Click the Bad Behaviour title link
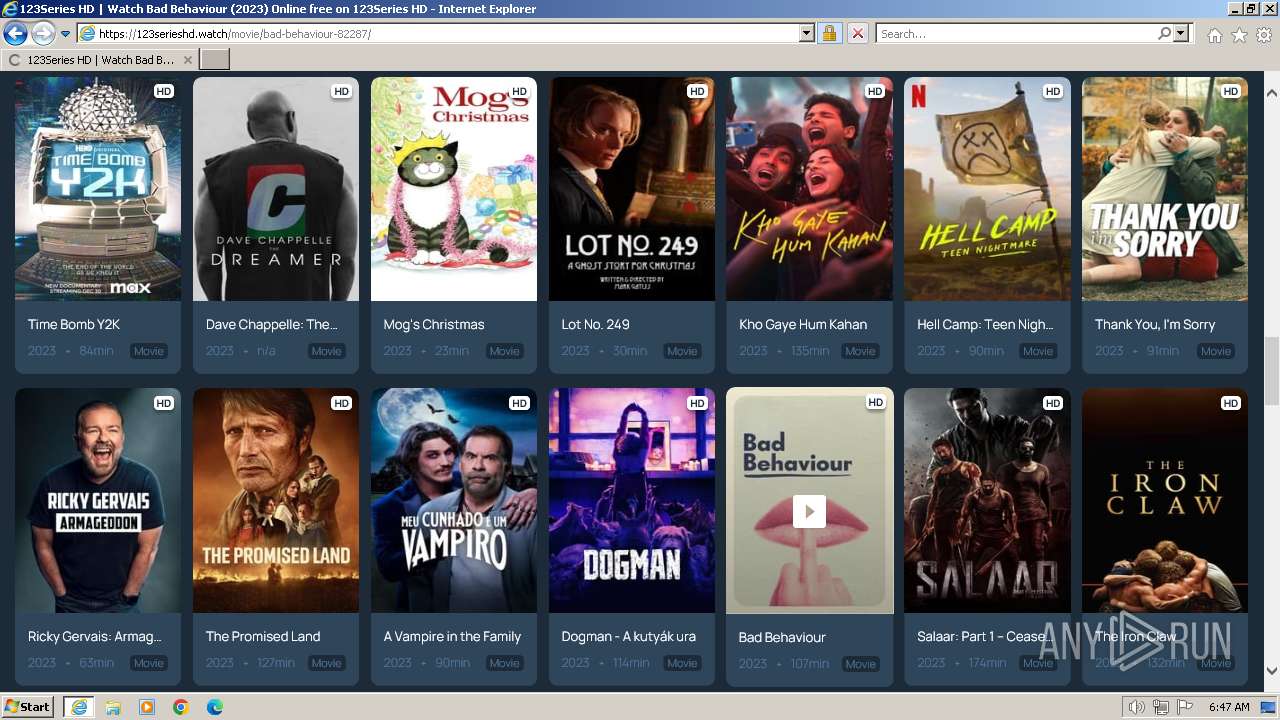This screenshot has height=720, width=1280. tap(782, 637)
